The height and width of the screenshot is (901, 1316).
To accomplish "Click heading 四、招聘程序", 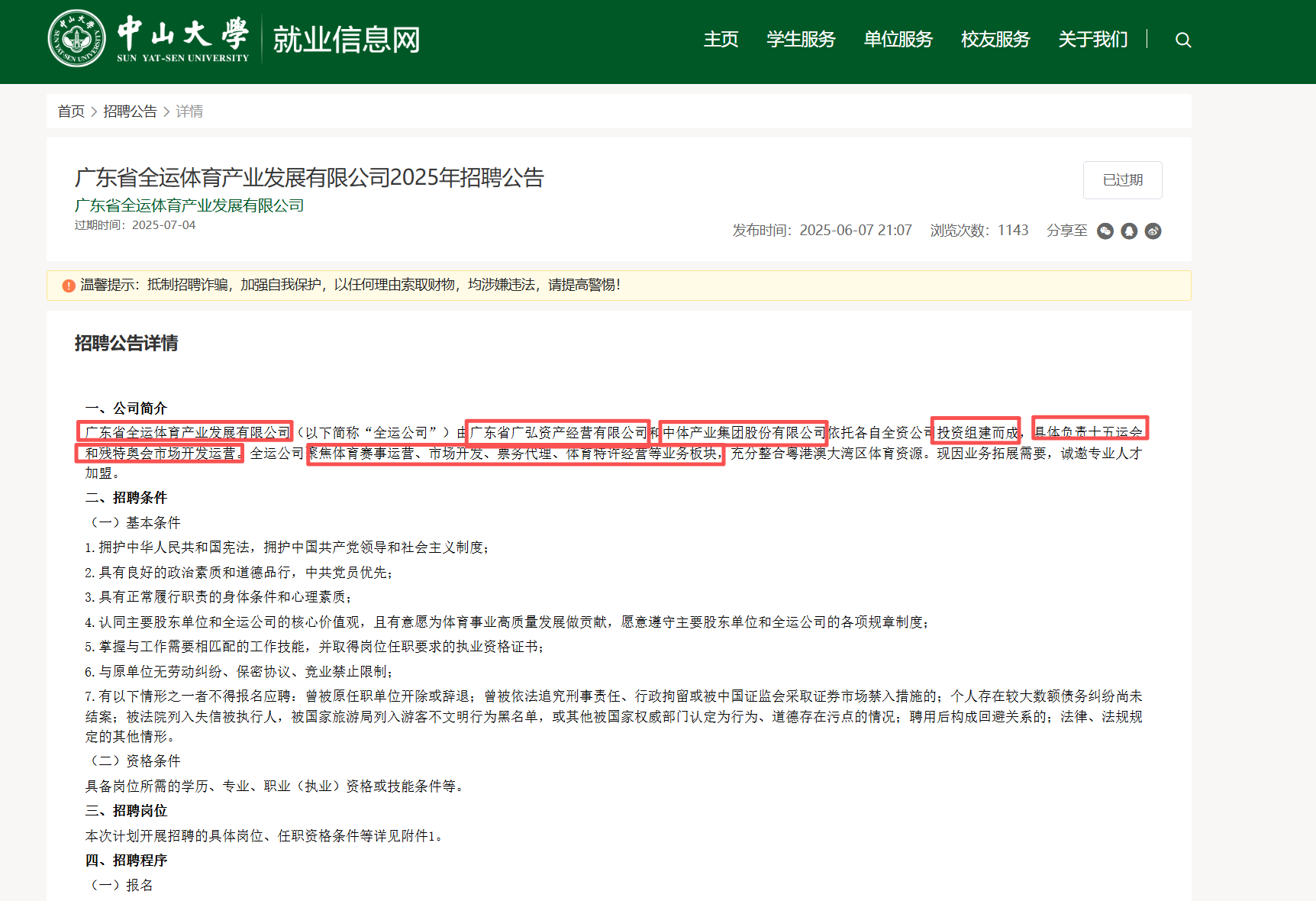I will tap(126, 861).
